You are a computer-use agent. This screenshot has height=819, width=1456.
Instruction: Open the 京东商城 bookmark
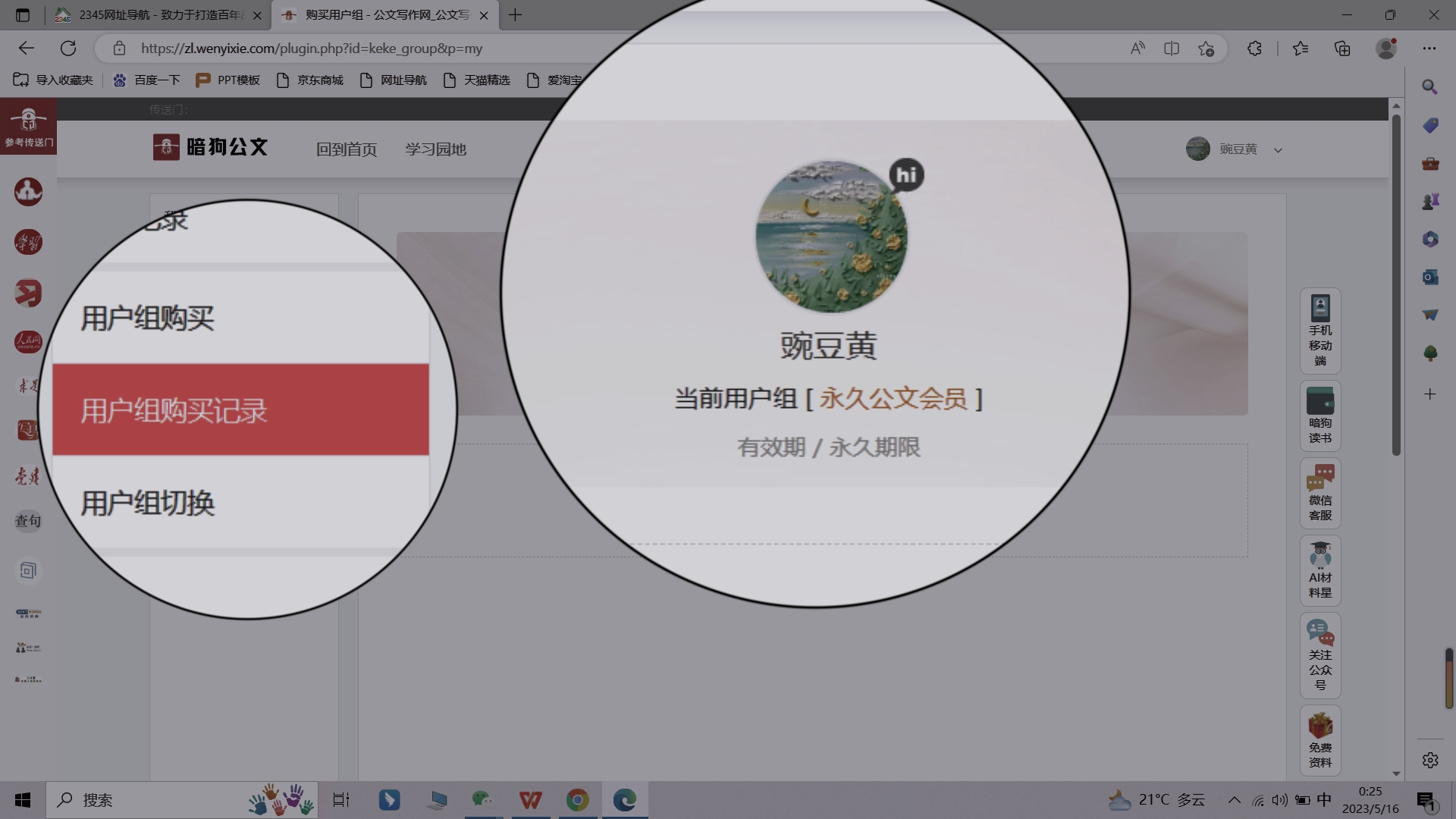point(310,80)
